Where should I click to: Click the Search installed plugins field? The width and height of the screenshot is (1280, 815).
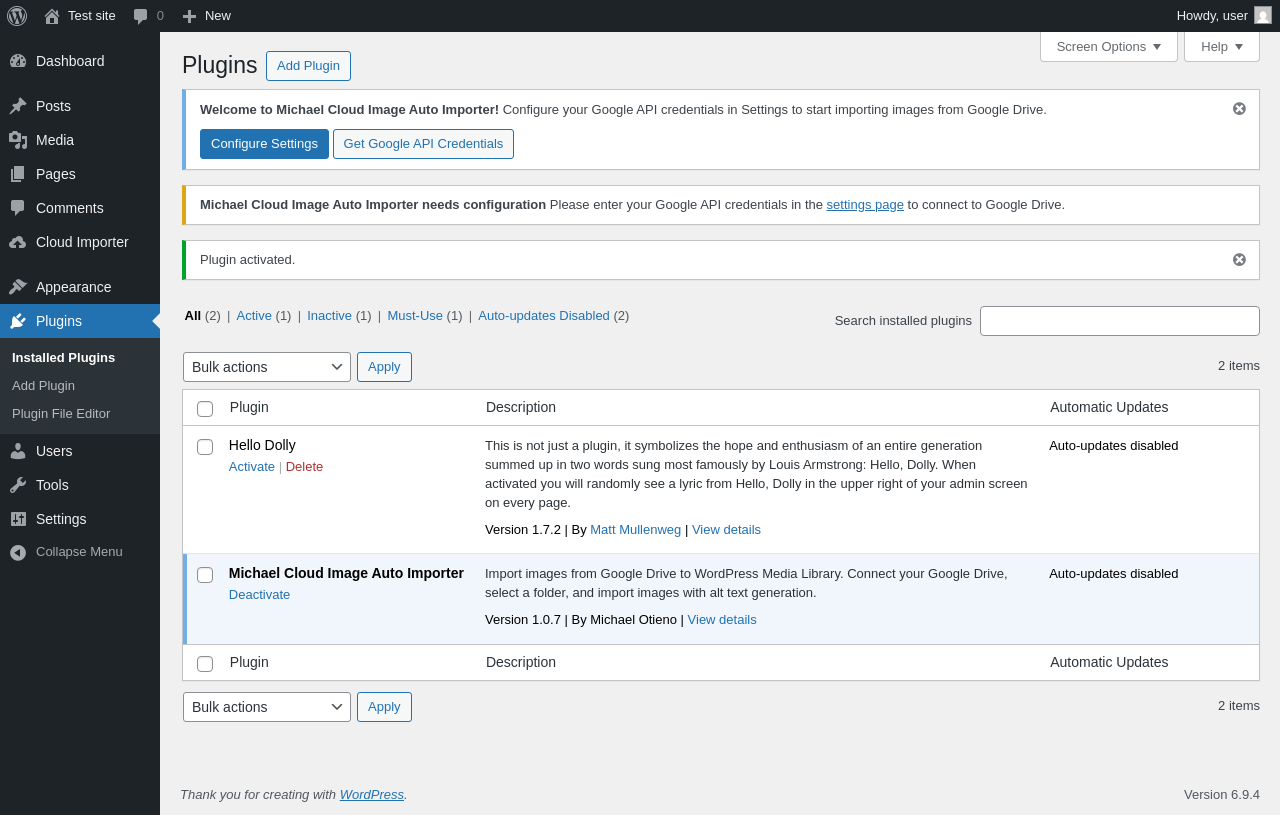pyautogui.click(x=1119, y=321)
